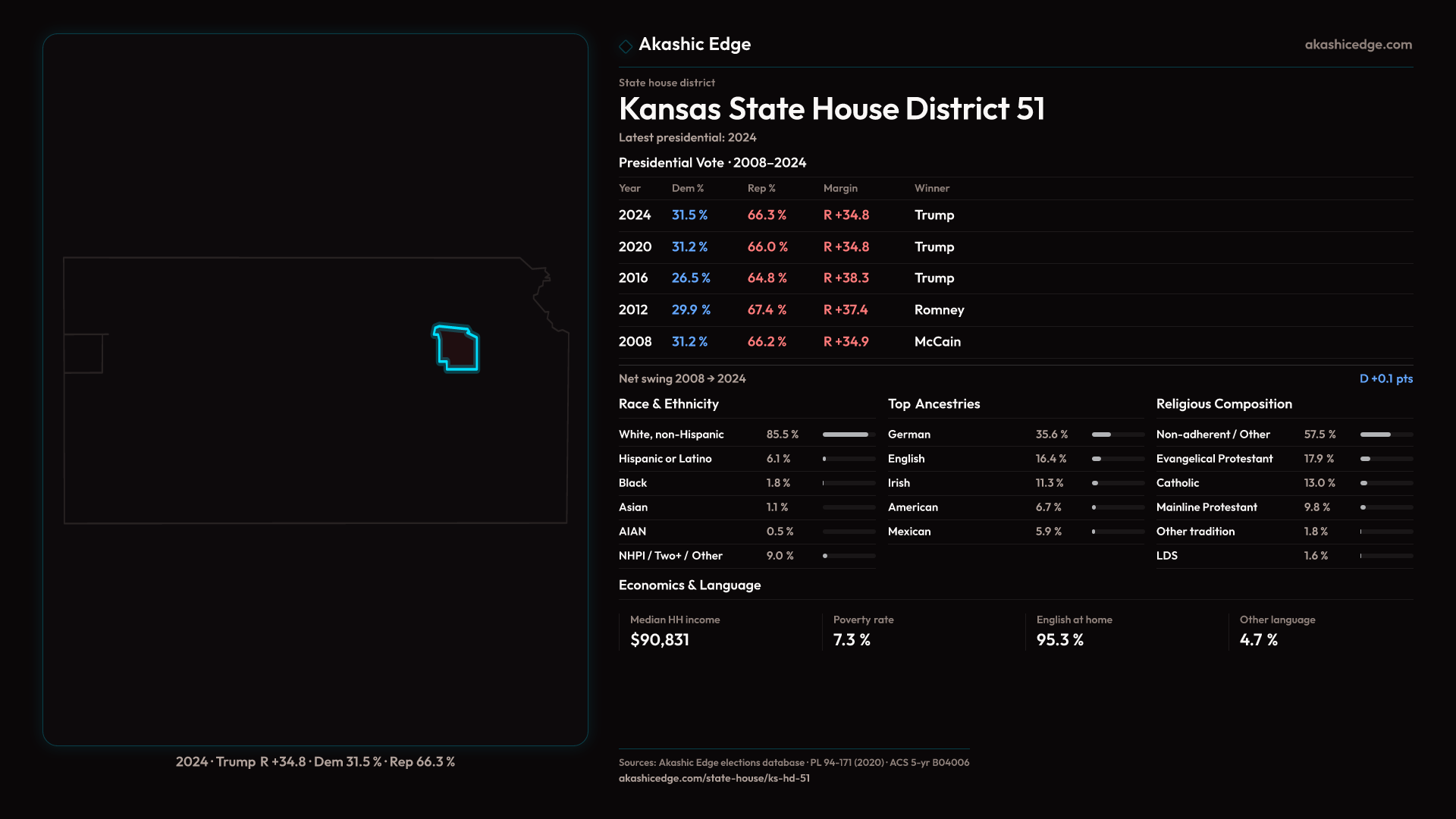Viewport: 1456px width, 819px height.
Task: Click the German ancestry percentage bar
Action: click(1117, 435)
